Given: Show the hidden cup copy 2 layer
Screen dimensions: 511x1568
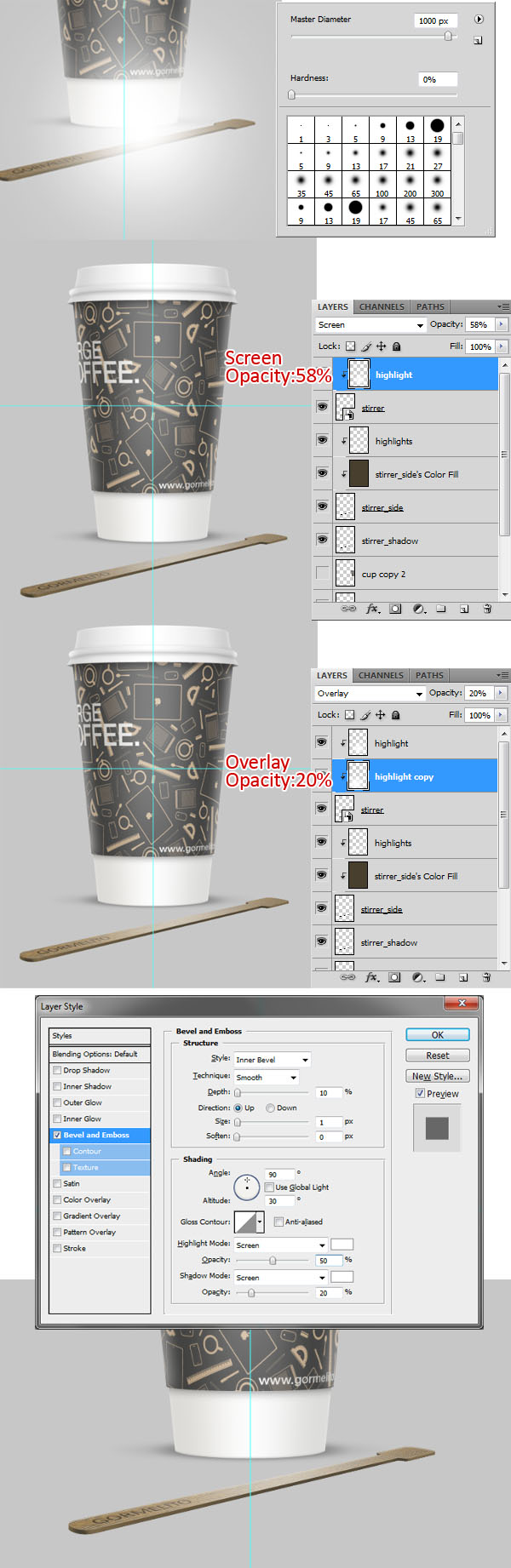Looking at the screenshot, I should click(322, 573).
